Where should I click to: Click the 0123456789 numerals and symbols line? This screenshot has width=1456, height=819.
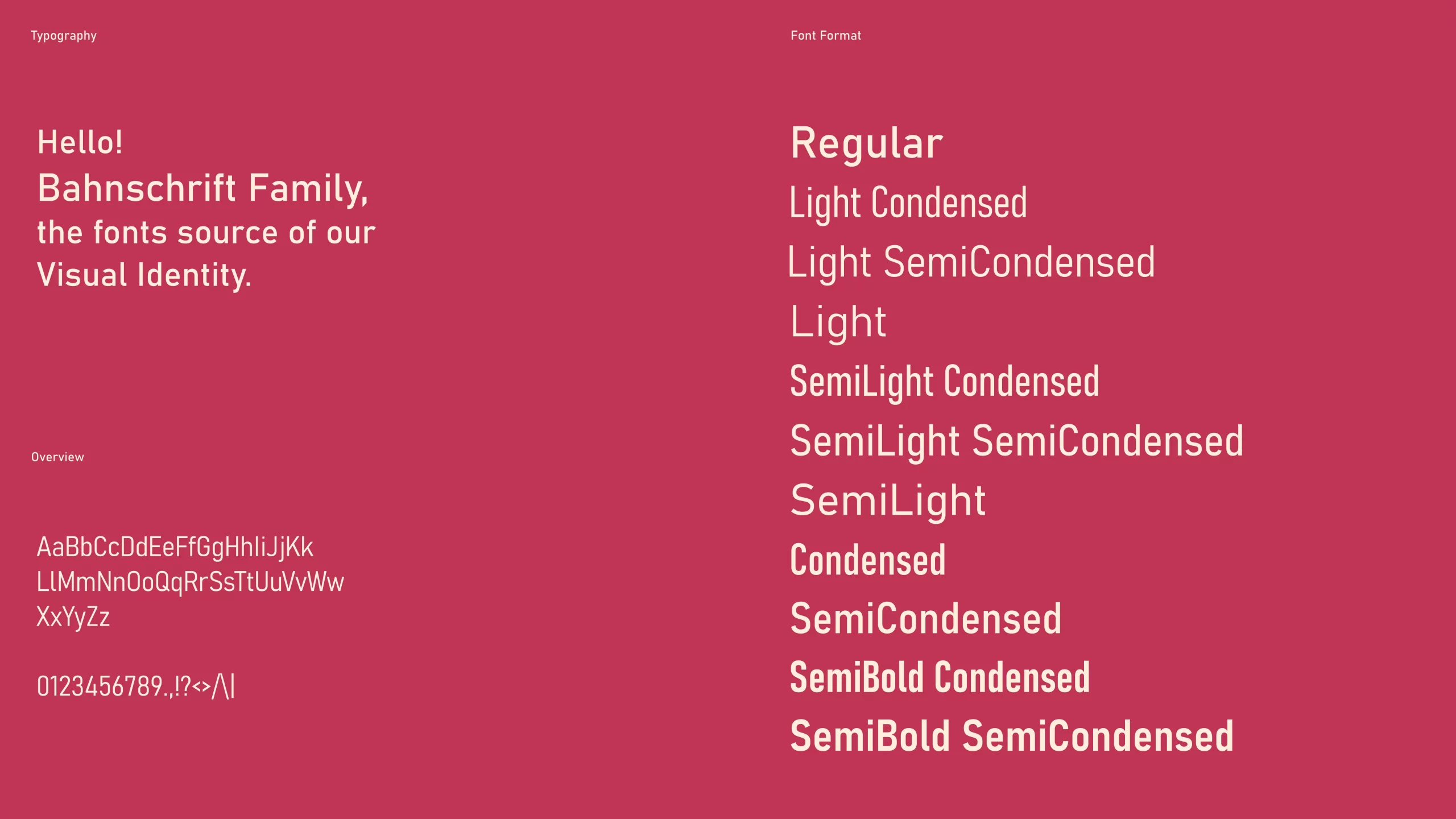tap(136, 686)
